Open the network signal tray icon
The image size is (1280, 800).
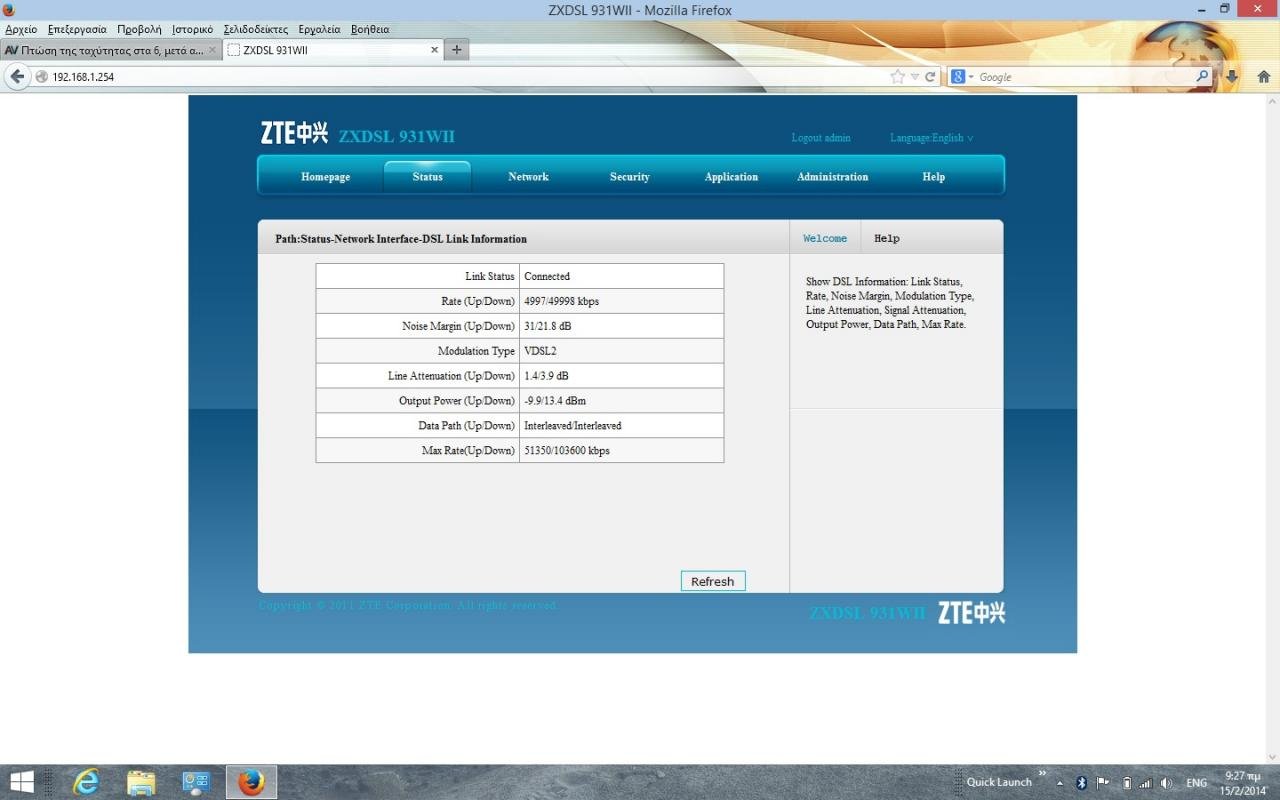pos(1146,783)
